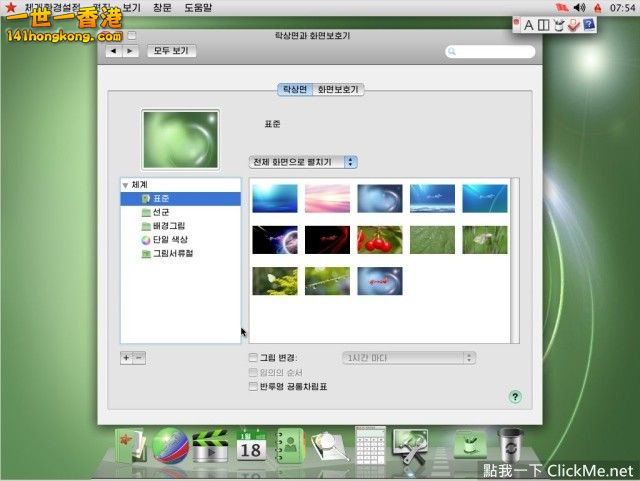Add a folder with the plus button
640x481 pixels.
[x=127, y=358]
